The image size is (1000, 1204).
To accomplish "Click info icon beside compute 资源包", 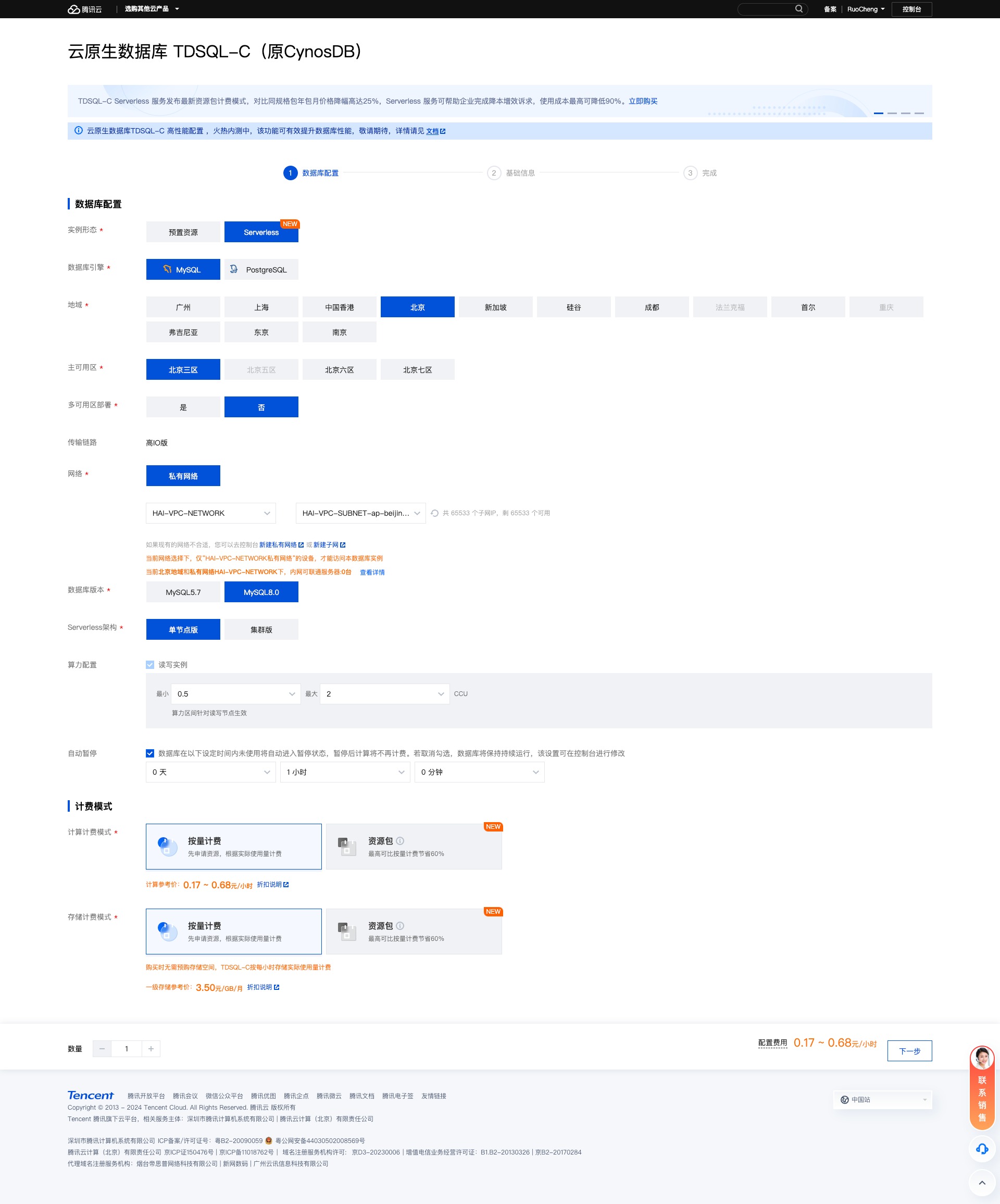I will point(400,840).
